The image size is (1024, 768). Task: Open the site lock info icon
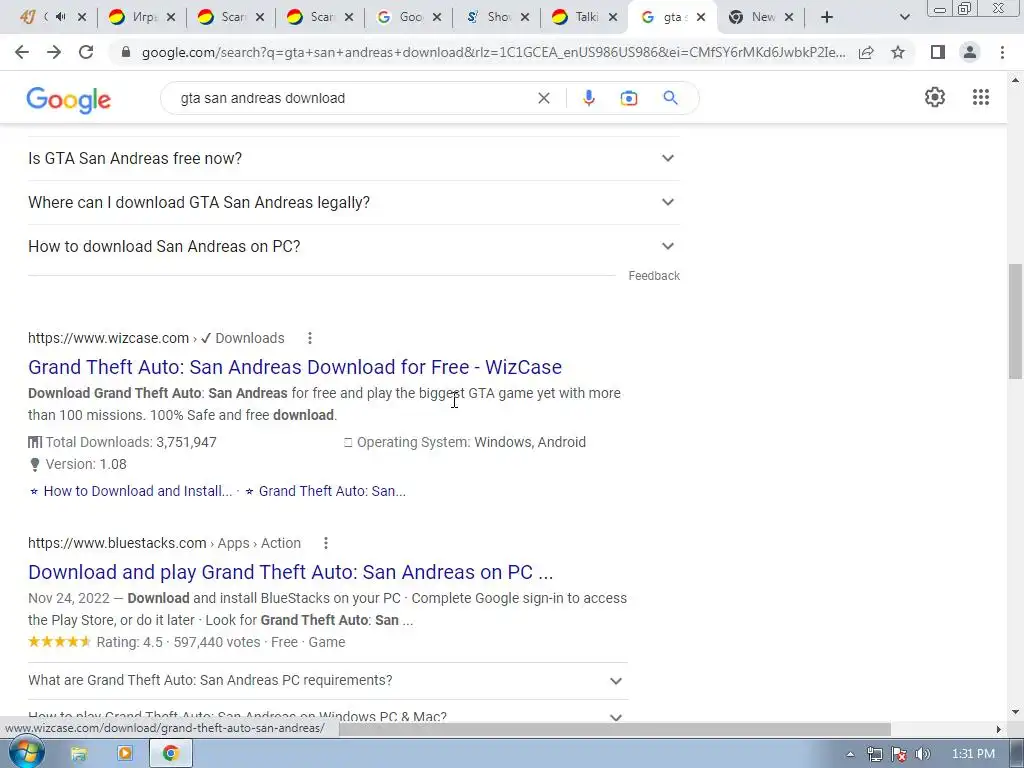[126, 52]
